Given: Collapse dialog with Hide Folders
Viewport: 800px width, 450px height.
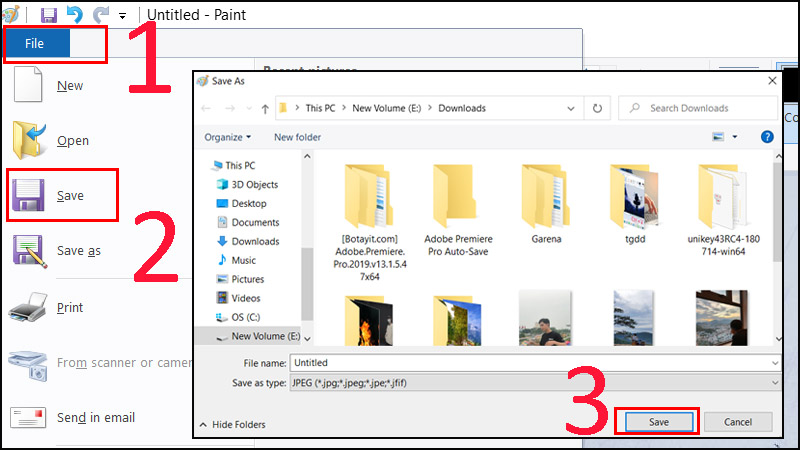Looking at the screenshot, I should (232, 424).
